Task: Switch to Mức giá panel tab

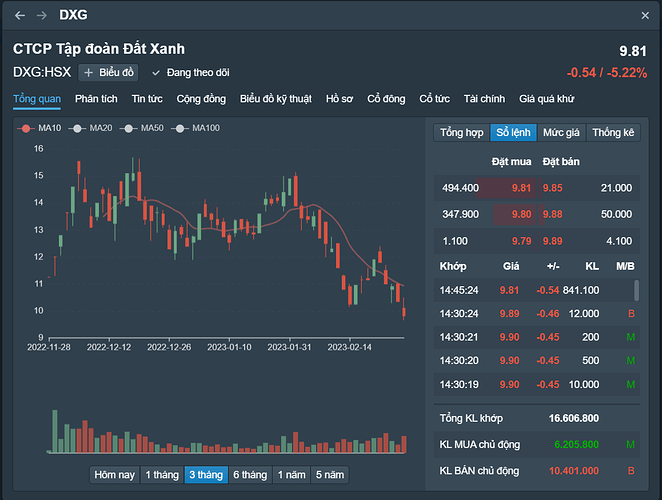Action: [560, 132]
